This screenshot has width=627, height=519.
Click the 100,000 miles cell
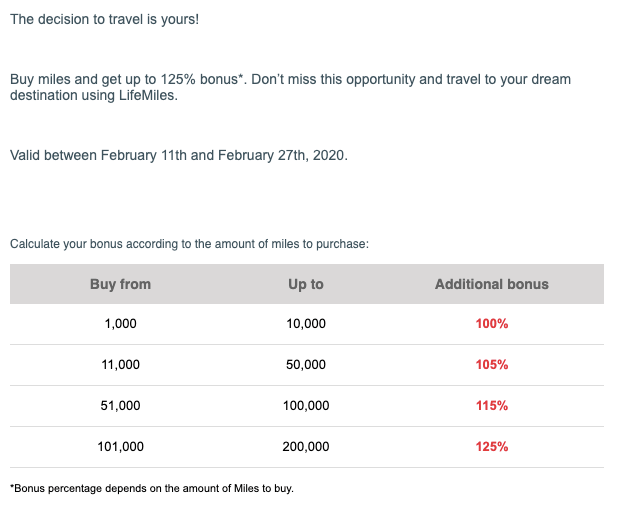coord(305,406)
